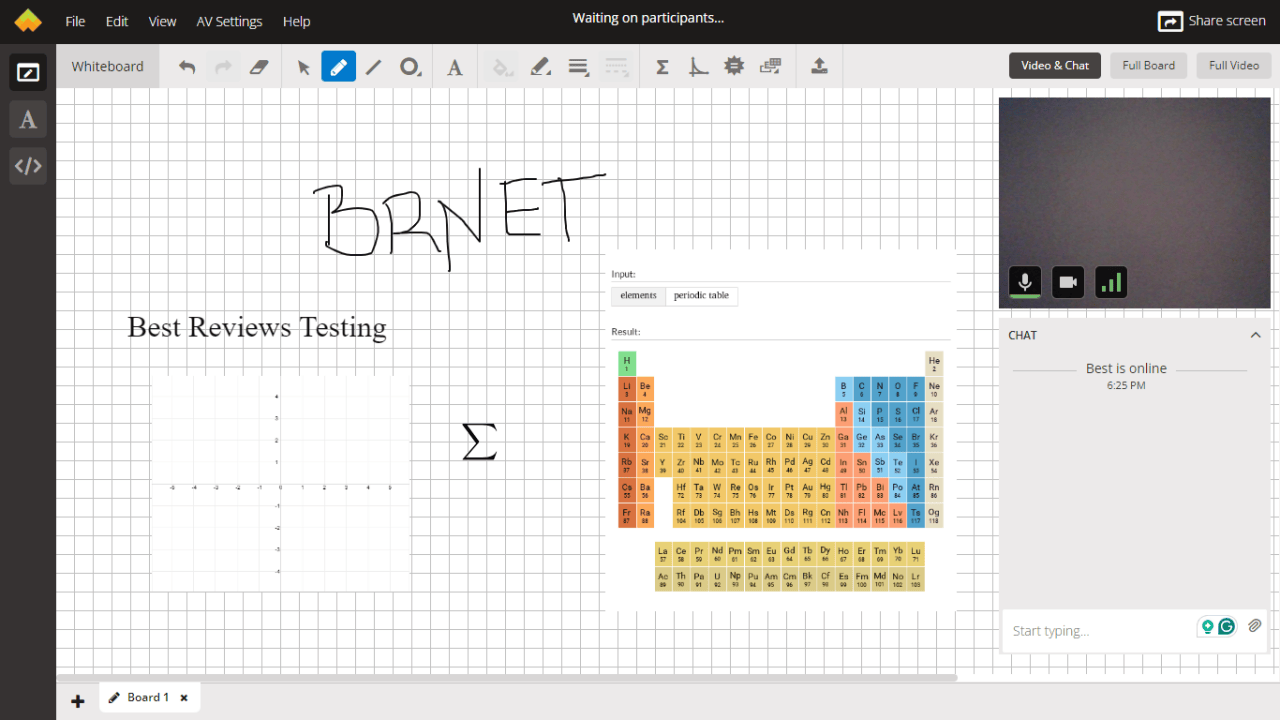Toggle the video camera off

click(x=1068, y=283)
